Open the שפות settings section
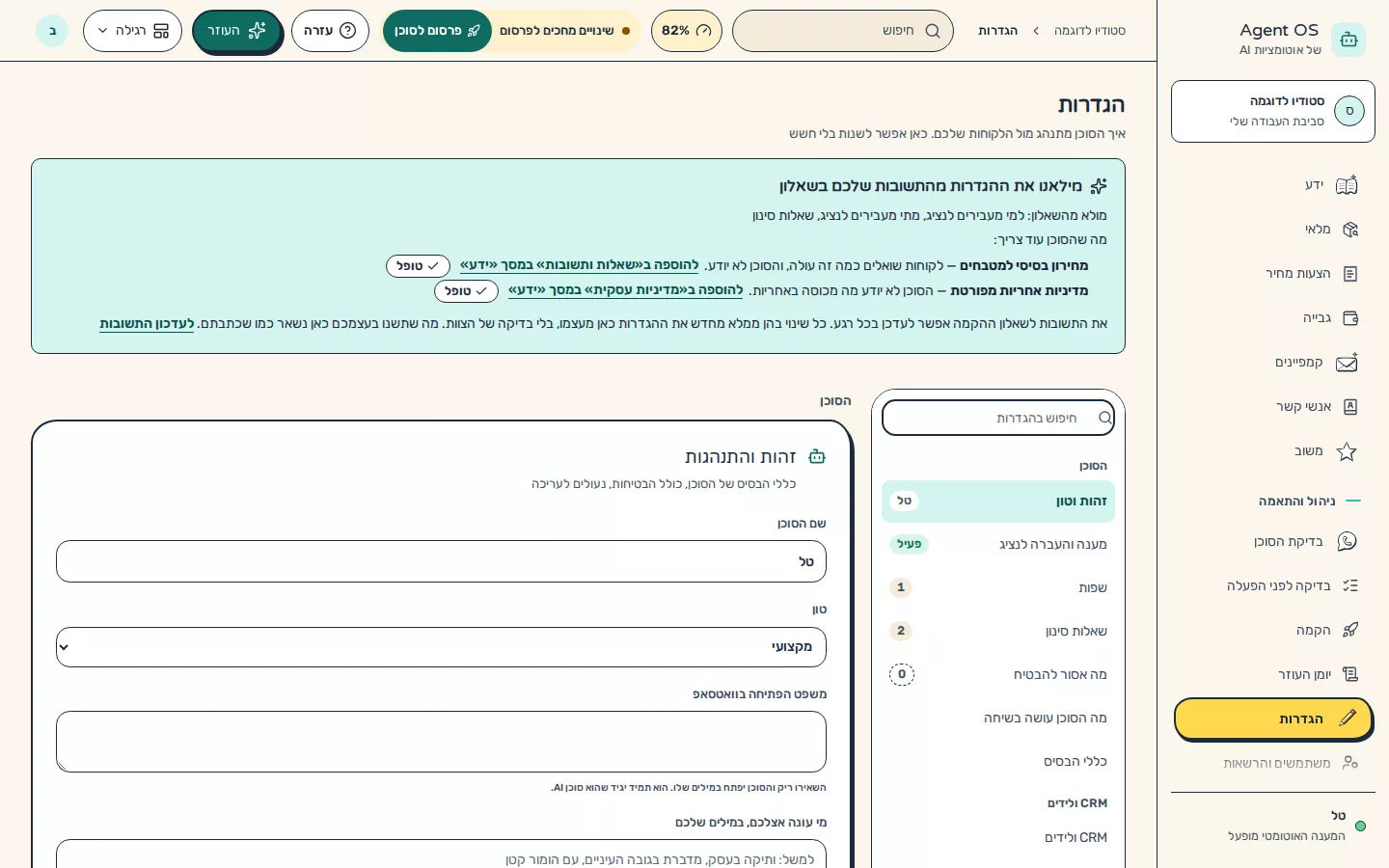 click(x=998, y=588)
